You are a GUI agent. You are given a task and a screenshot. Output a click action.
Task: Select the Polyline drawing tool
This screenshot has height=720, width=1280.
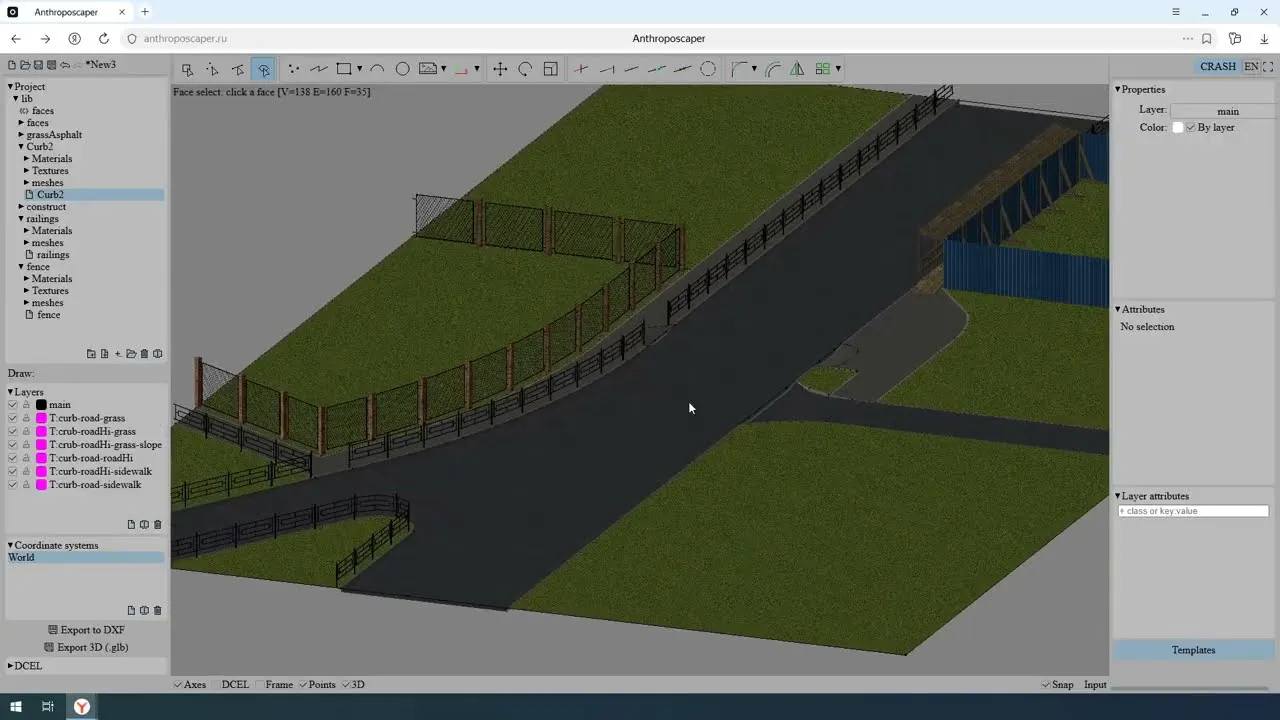pos(319,69)
